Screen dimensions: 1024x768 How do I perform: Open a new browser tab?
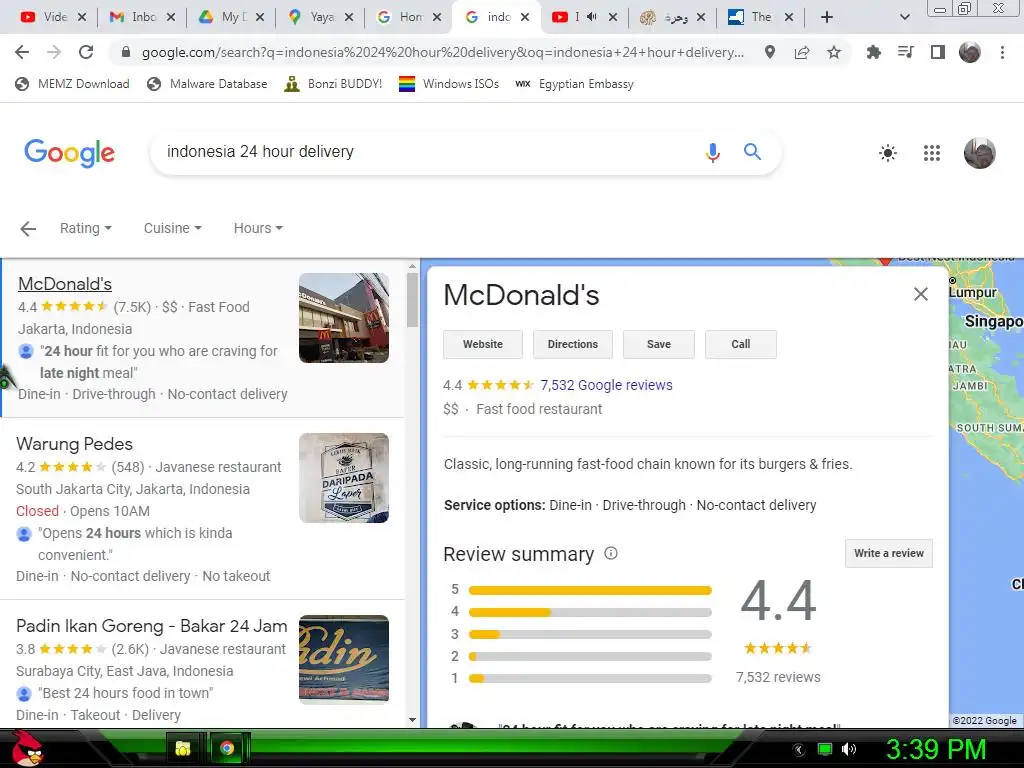pos(827,17)
